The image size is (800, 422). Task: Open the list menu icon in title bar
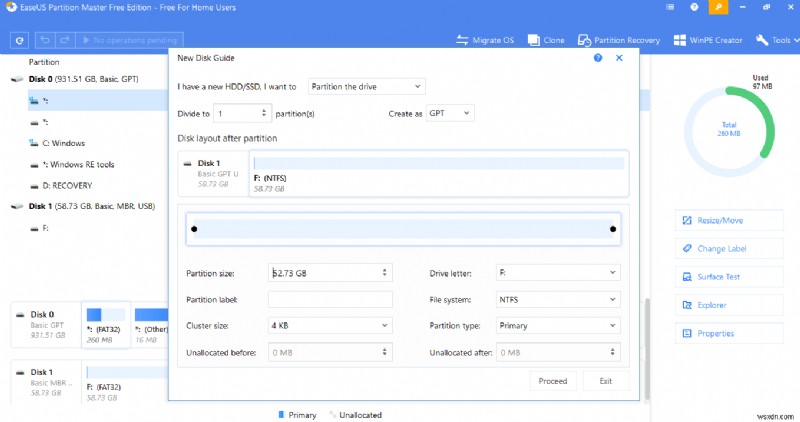[x=670, y=7]
